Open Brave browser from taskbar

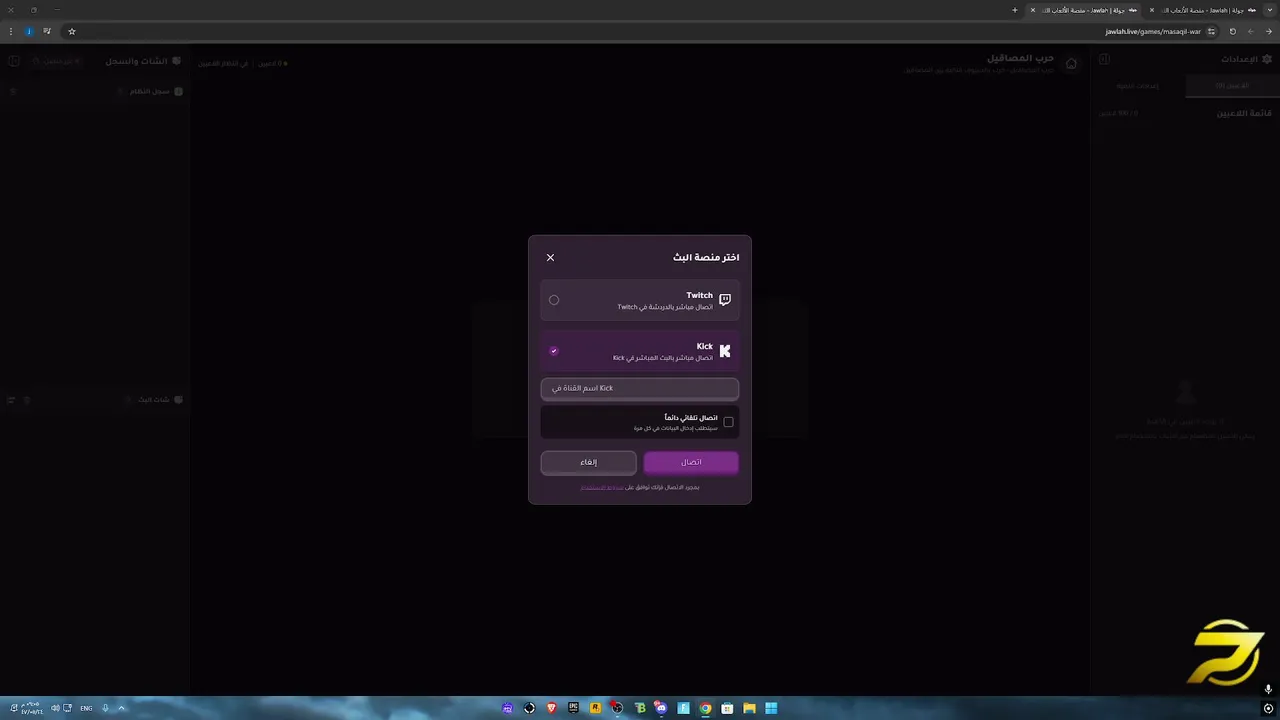tap(551, 708)
